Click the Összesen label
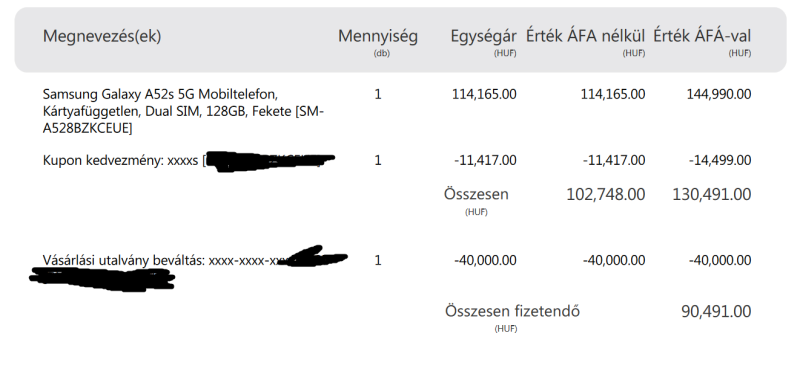800x380 pixels. point(476,194)
